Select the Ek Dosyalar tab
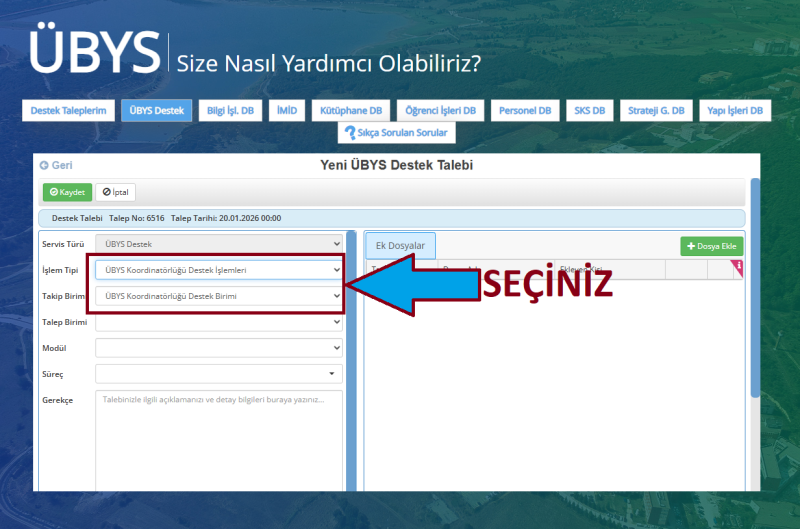The height and width of the screenshot is (529, 800). pos(400,246)
